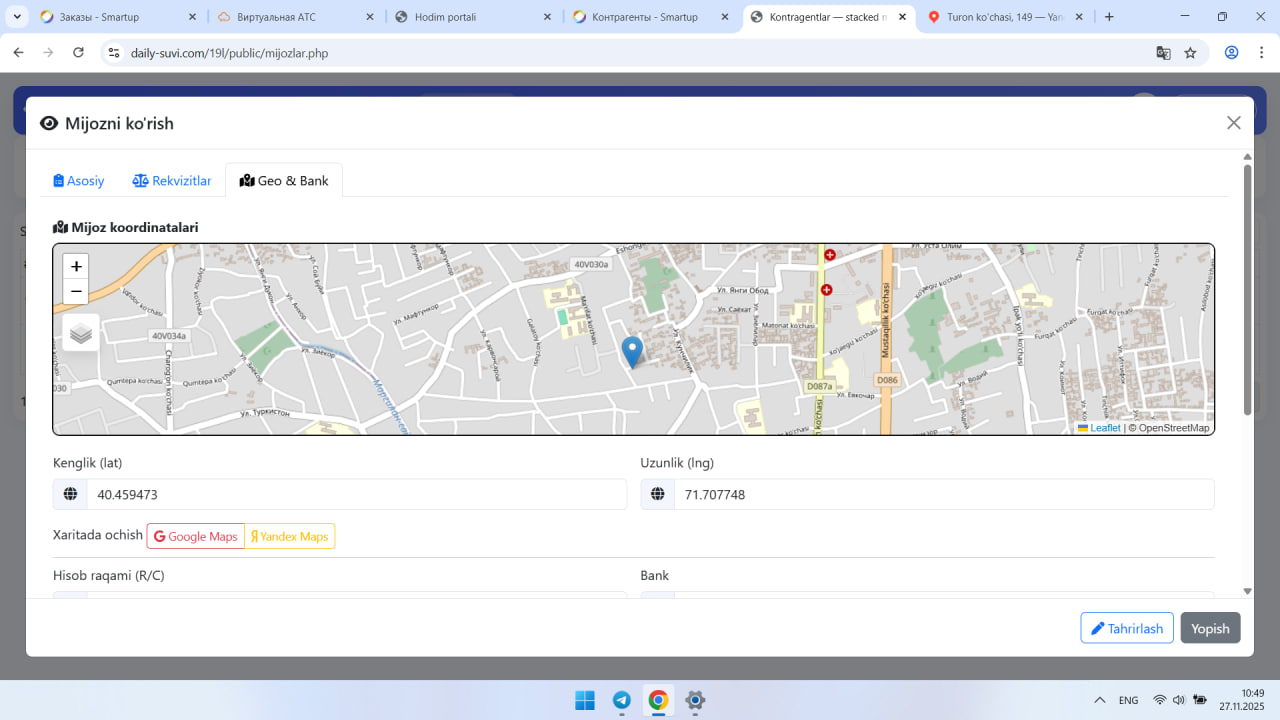
Task: Click the Kenglik (lat) input field
Action: [356, 495]
